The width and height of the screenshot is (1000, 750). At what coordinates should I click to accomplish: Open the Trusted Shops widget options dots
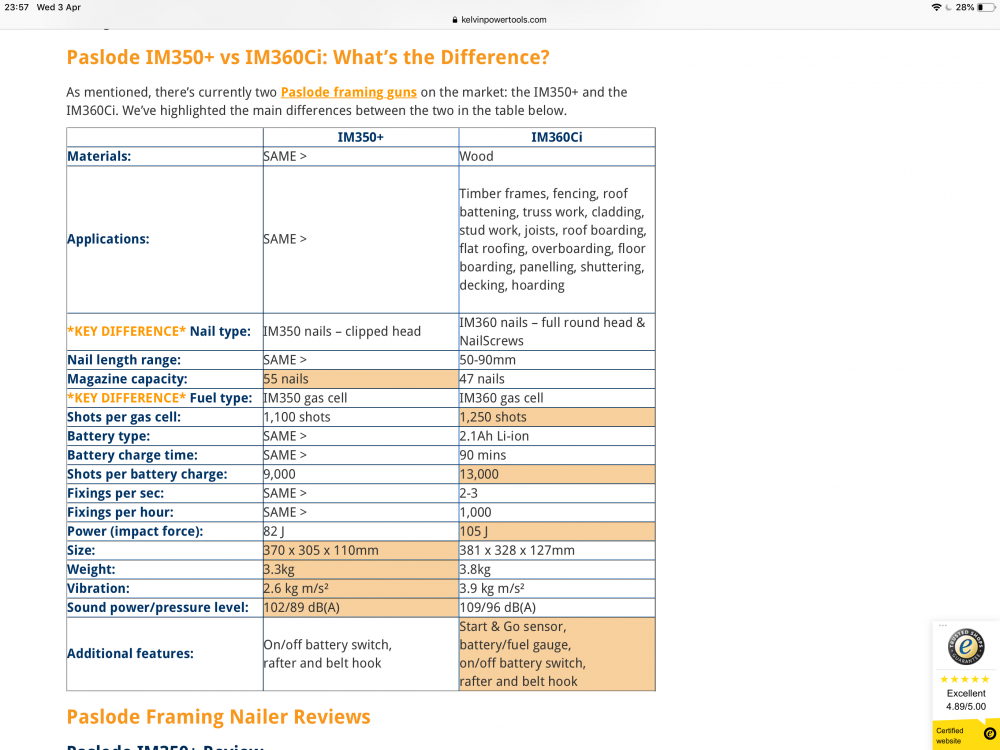click(943, 626)
